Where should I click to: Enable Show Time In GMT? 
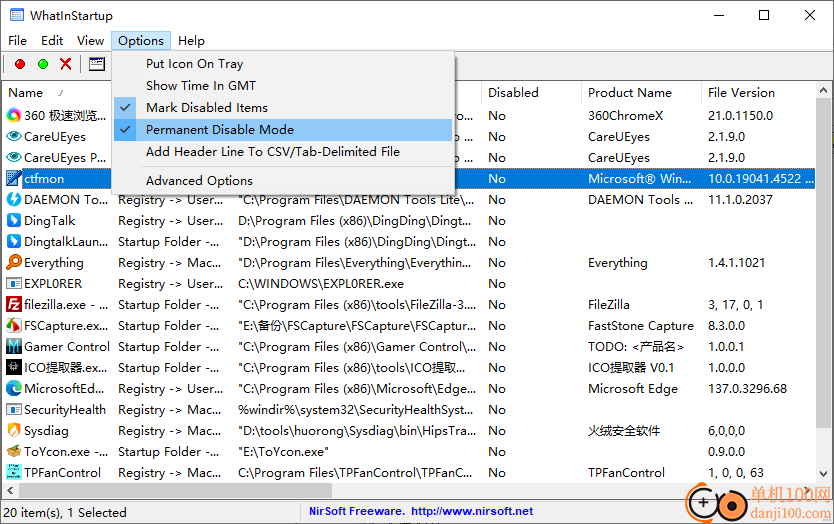(283, 86)
